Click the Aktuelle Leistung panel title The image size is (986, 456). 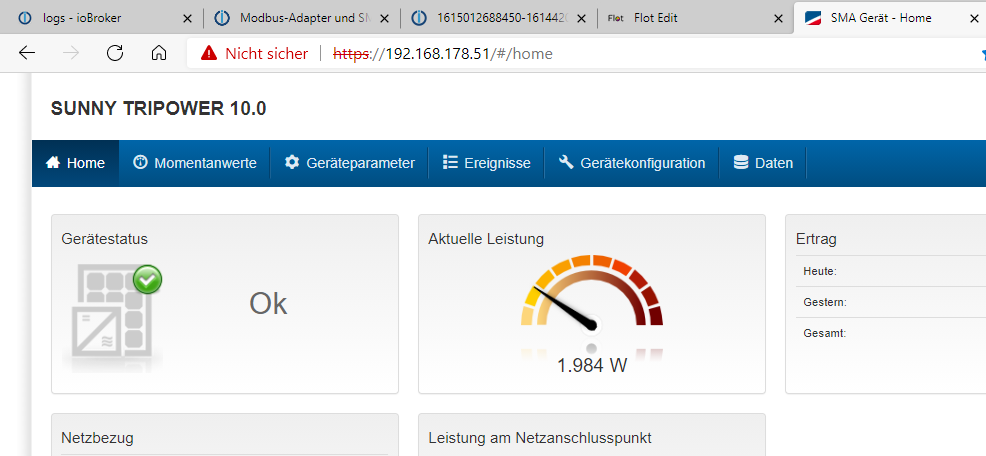click(486, 239)
